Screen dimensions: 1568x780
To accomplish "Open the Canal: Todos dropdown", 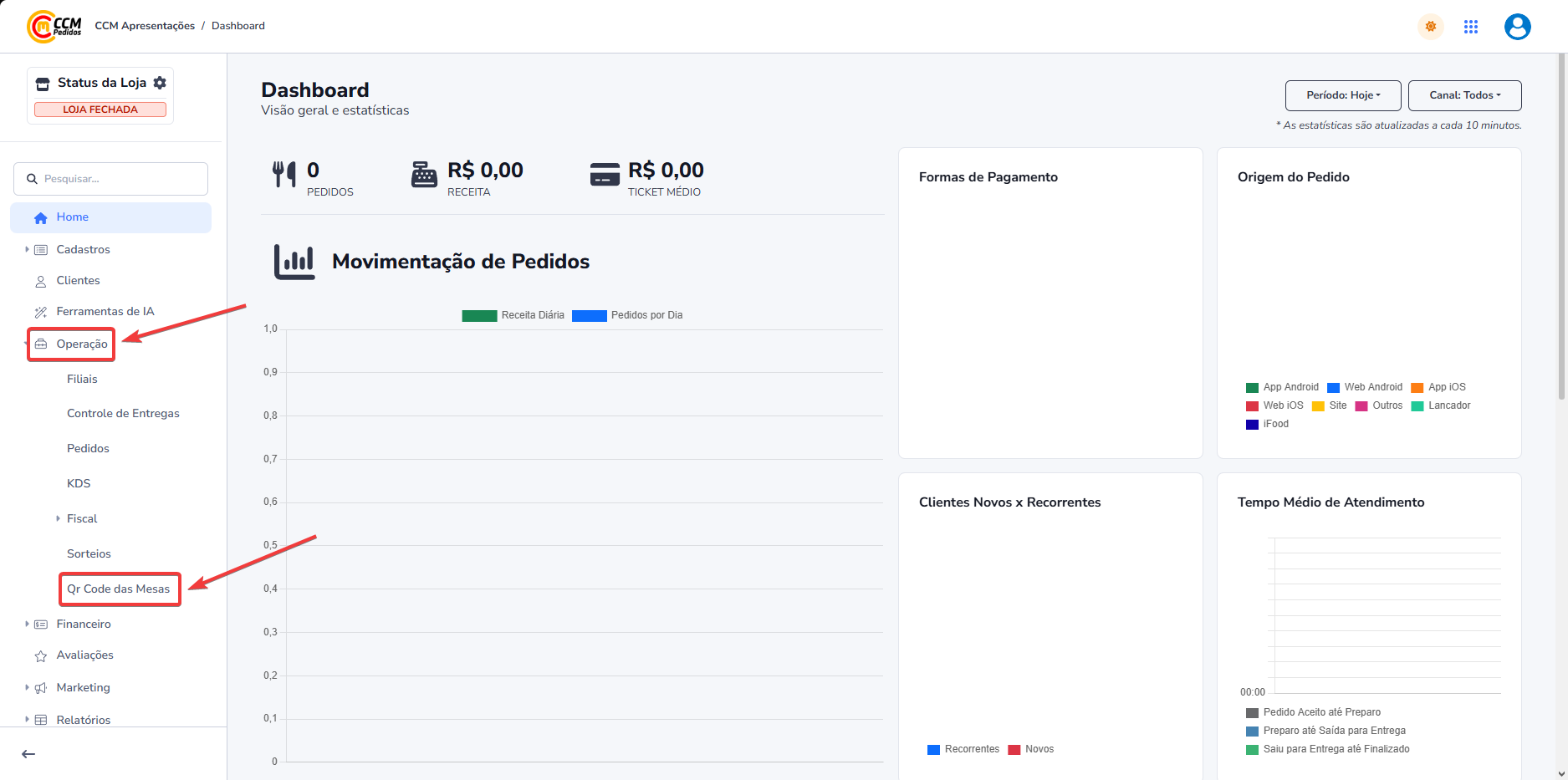I will 1464,95.
